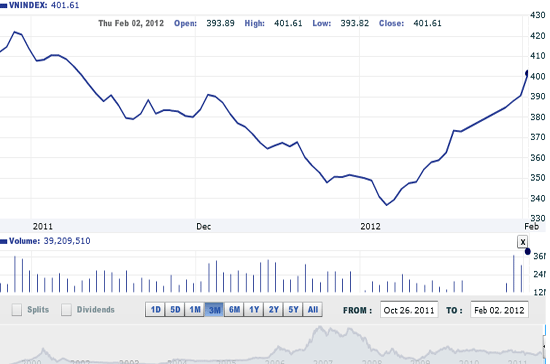Click the Dec axis label
This screenshot has width=550, height=364.
click(x=203, y=227)
